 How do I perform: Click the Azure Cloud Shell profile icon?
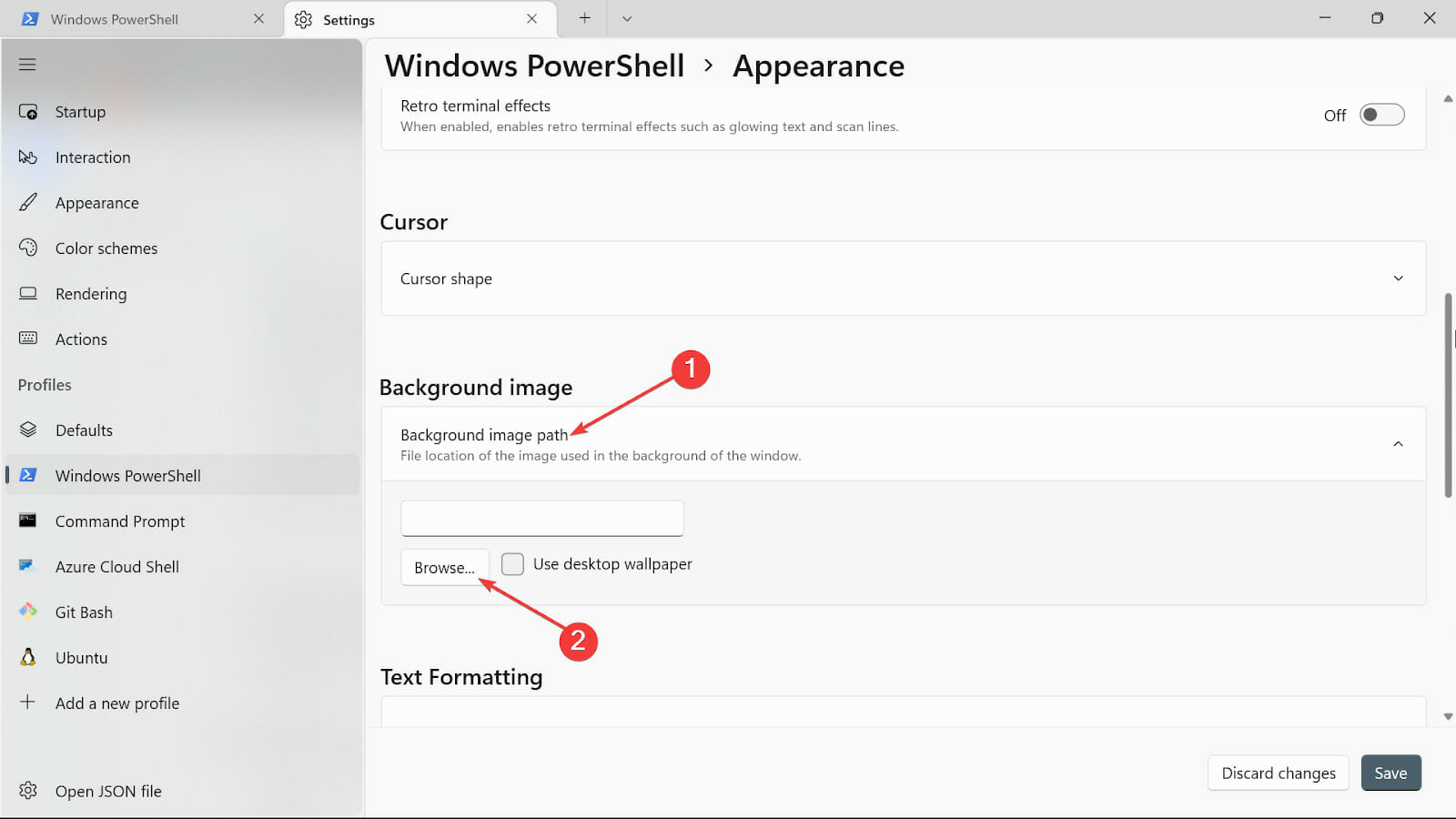point(28,566)
